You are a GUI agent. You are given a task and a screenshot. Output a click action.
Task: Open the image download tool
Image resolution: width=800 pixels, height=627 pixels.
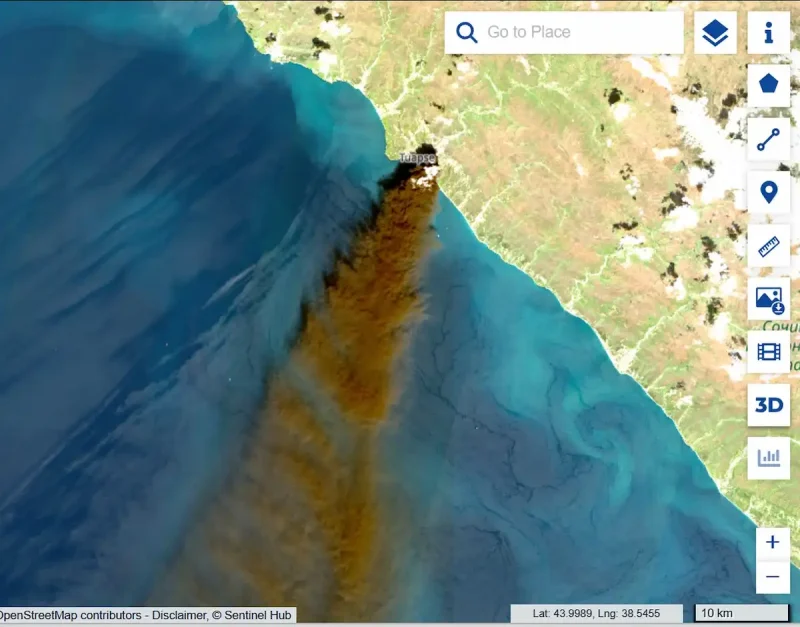pos(768,299)
